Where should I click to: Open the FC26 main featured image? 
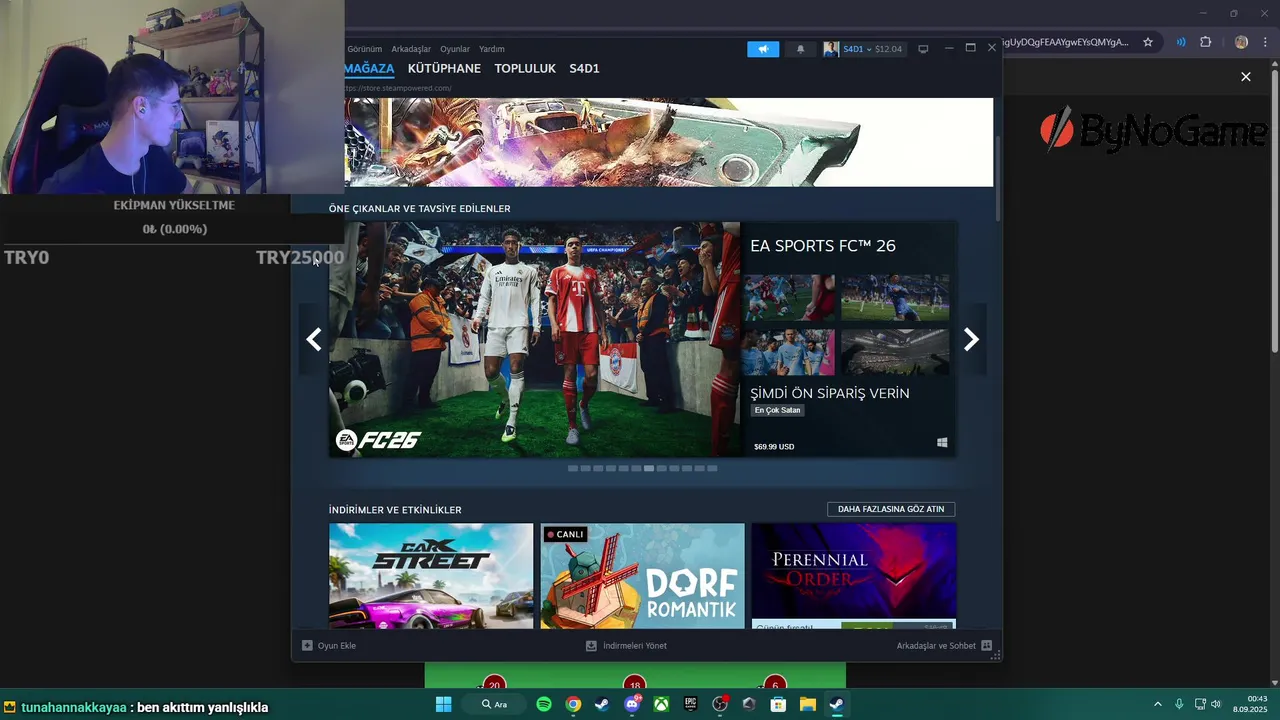point(535,340)
